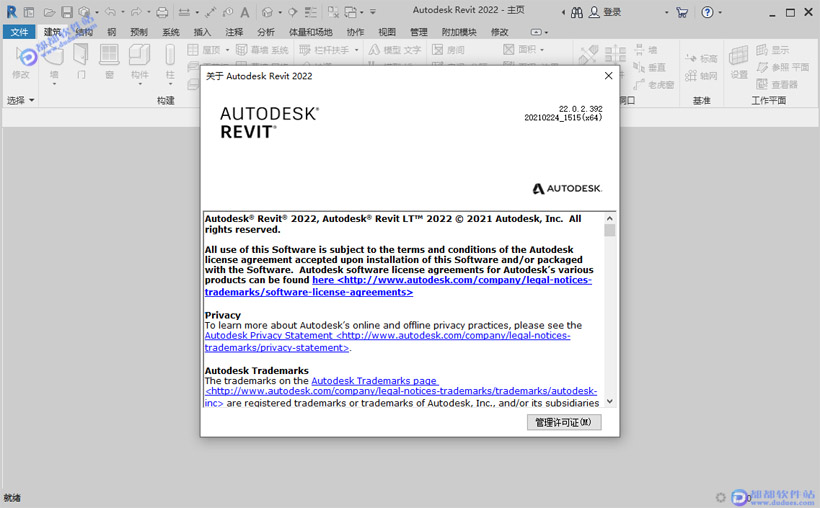This screenshot has height=508, width=820.
Task: Open the Switch Windows dropdown arrow
Action: (361, 12)
